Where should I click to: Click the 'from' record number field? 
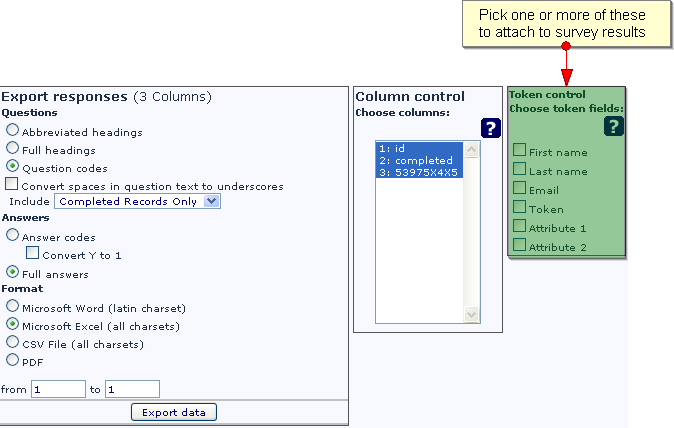click(58, 389)
